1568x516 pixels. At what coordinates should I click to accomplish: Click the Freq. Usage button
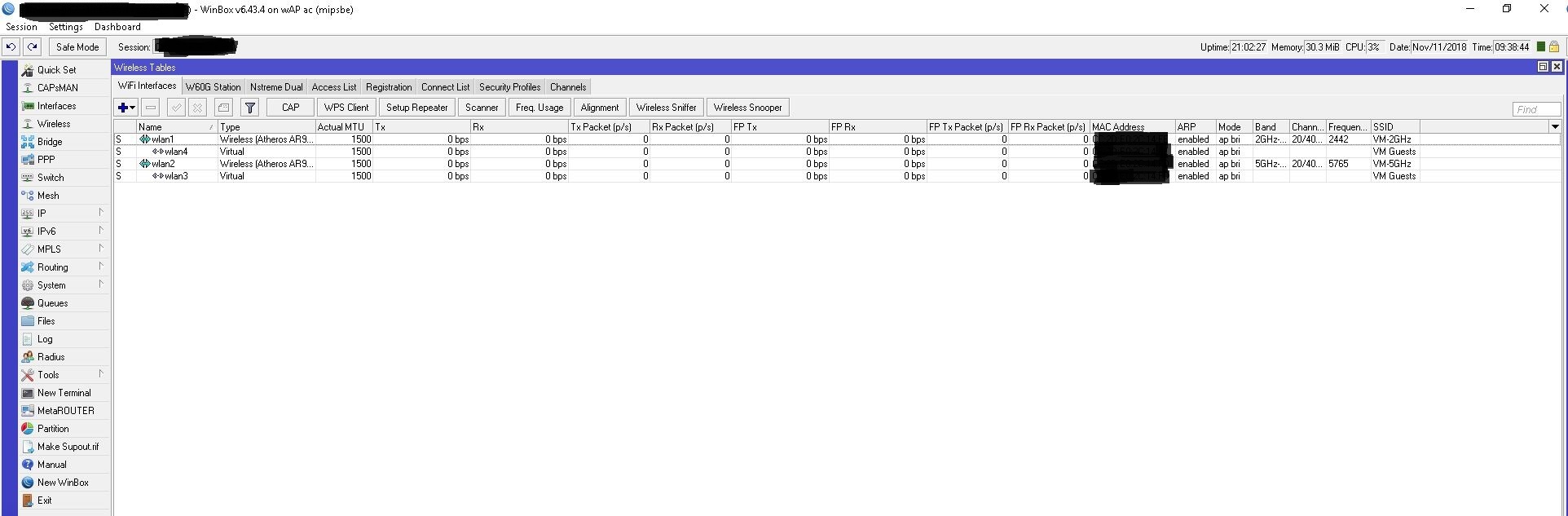540,108
